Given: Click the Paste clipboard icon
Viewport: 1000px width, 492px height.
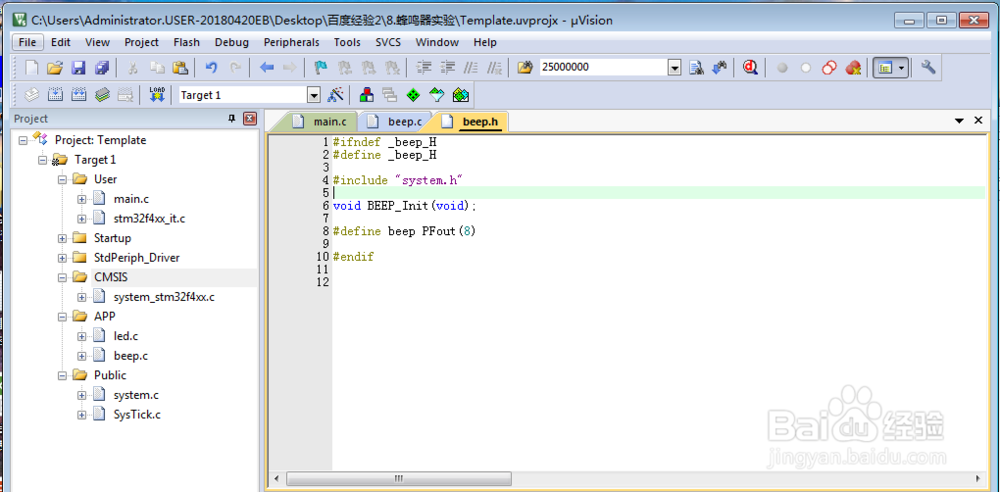Looking at the screenshot, I should coord(180,68).
